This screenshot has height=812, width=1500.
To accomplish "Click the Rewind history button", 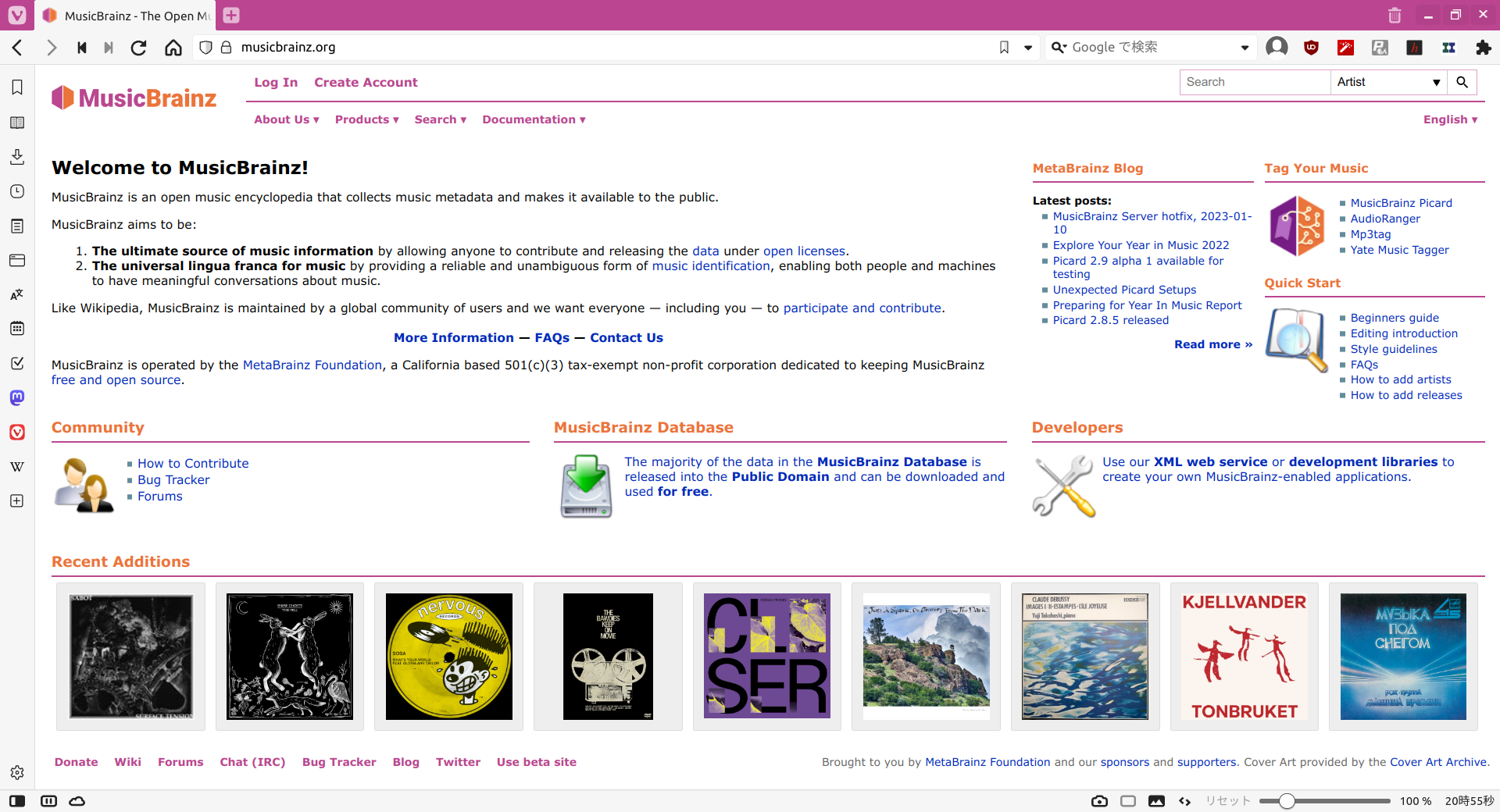I will pyautogui.click(x=82, y=48).
